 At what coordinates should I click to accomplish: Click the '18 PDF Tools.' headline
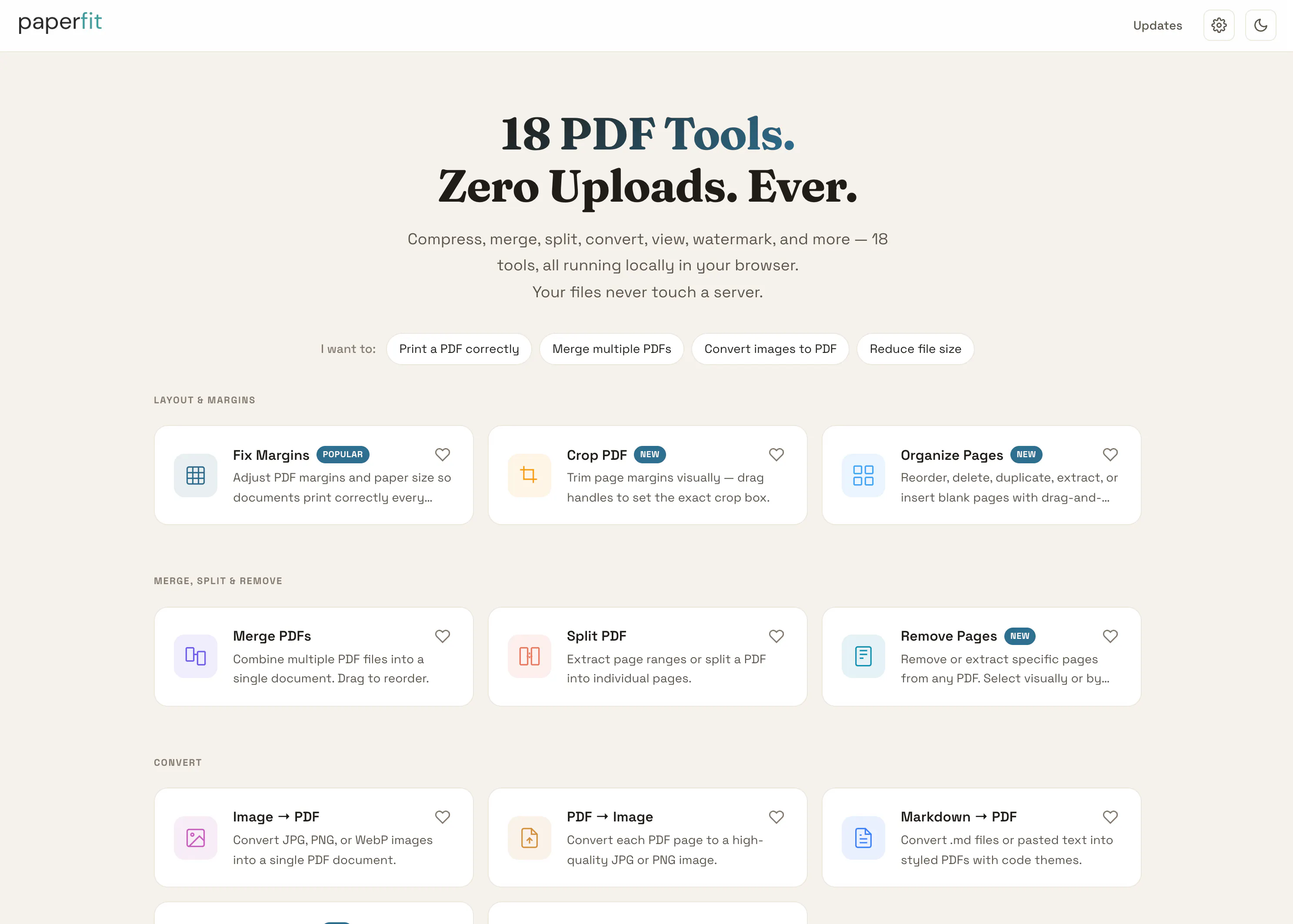click(x=647, y=134)
